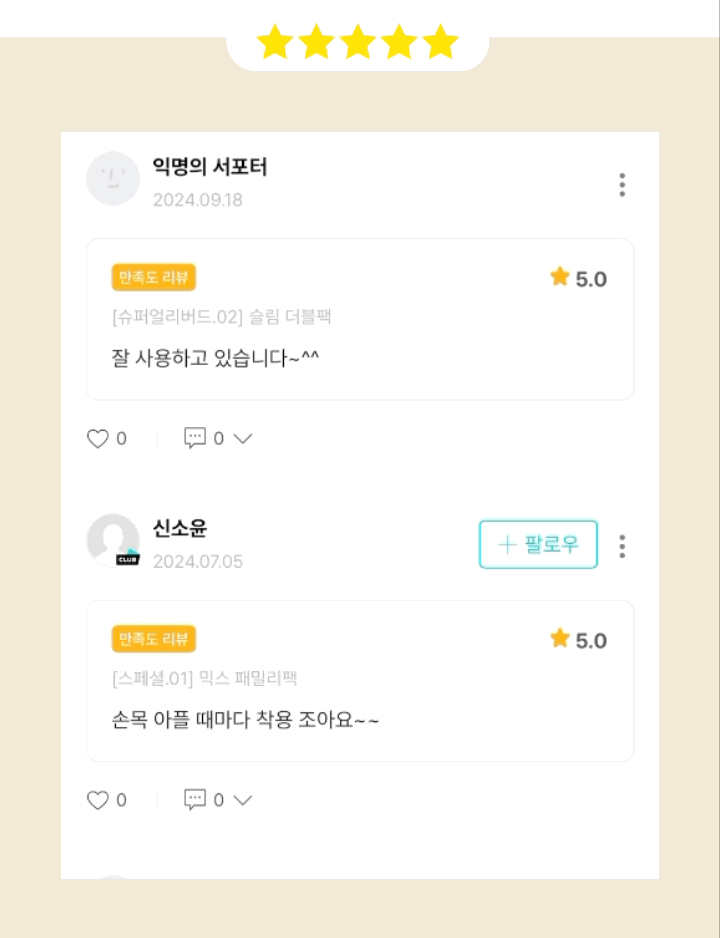Image resolution: width=720 pixels, height=938 pixels.
Task: Expand comments chevron under the first review
Action: [242, 438]
